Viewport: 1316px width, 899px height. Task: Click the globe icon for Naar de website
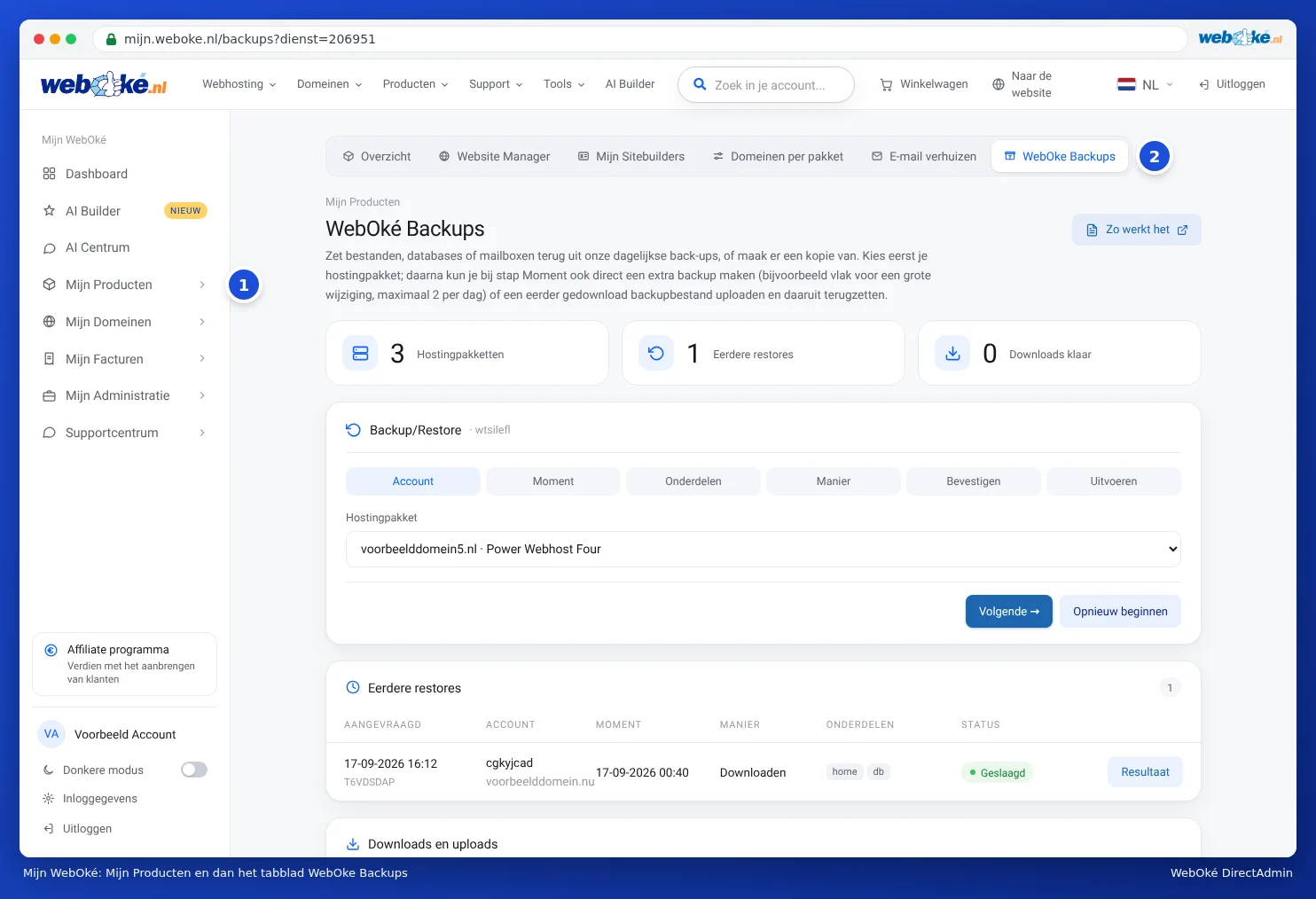click(x=999, y=84)
